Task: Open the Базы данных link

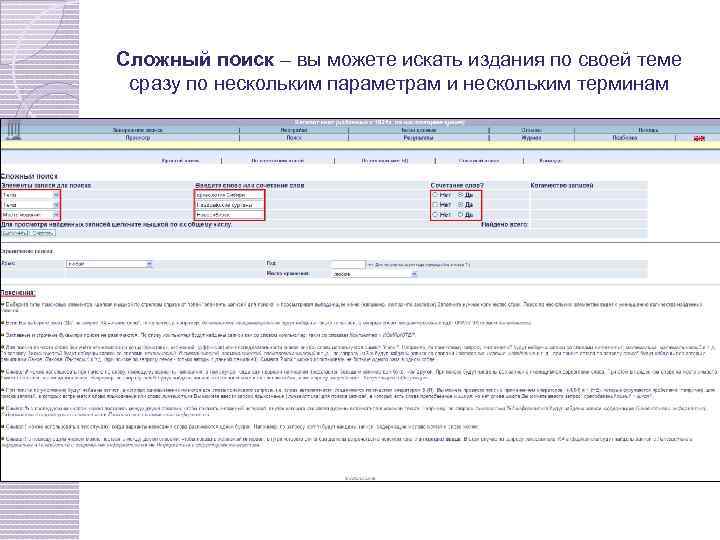Action: (x=418, y=130)
